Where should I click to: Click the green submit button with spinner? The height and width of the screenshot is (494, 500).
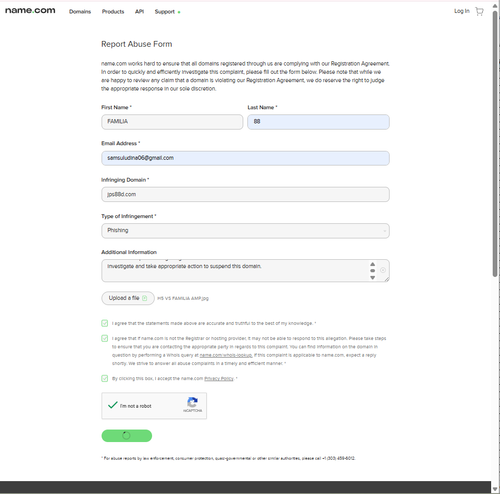pyautogui.click(x=127, y=436)
